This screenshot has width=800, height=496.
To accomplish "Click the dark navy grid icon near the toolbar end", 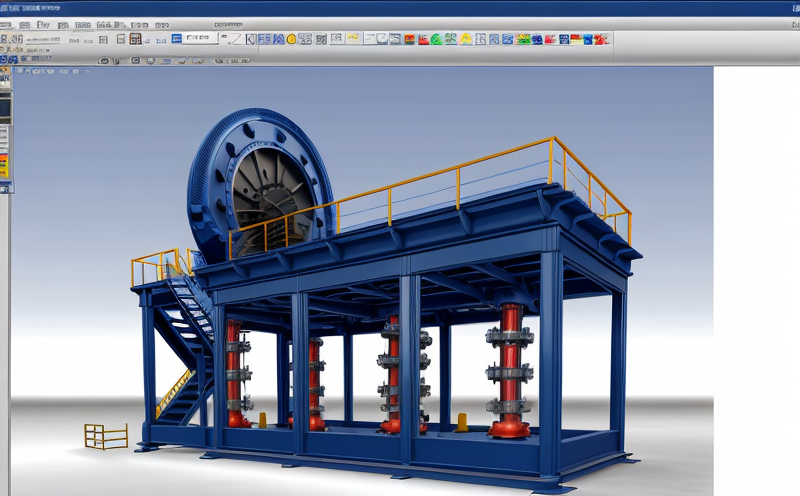I will 564,39.
